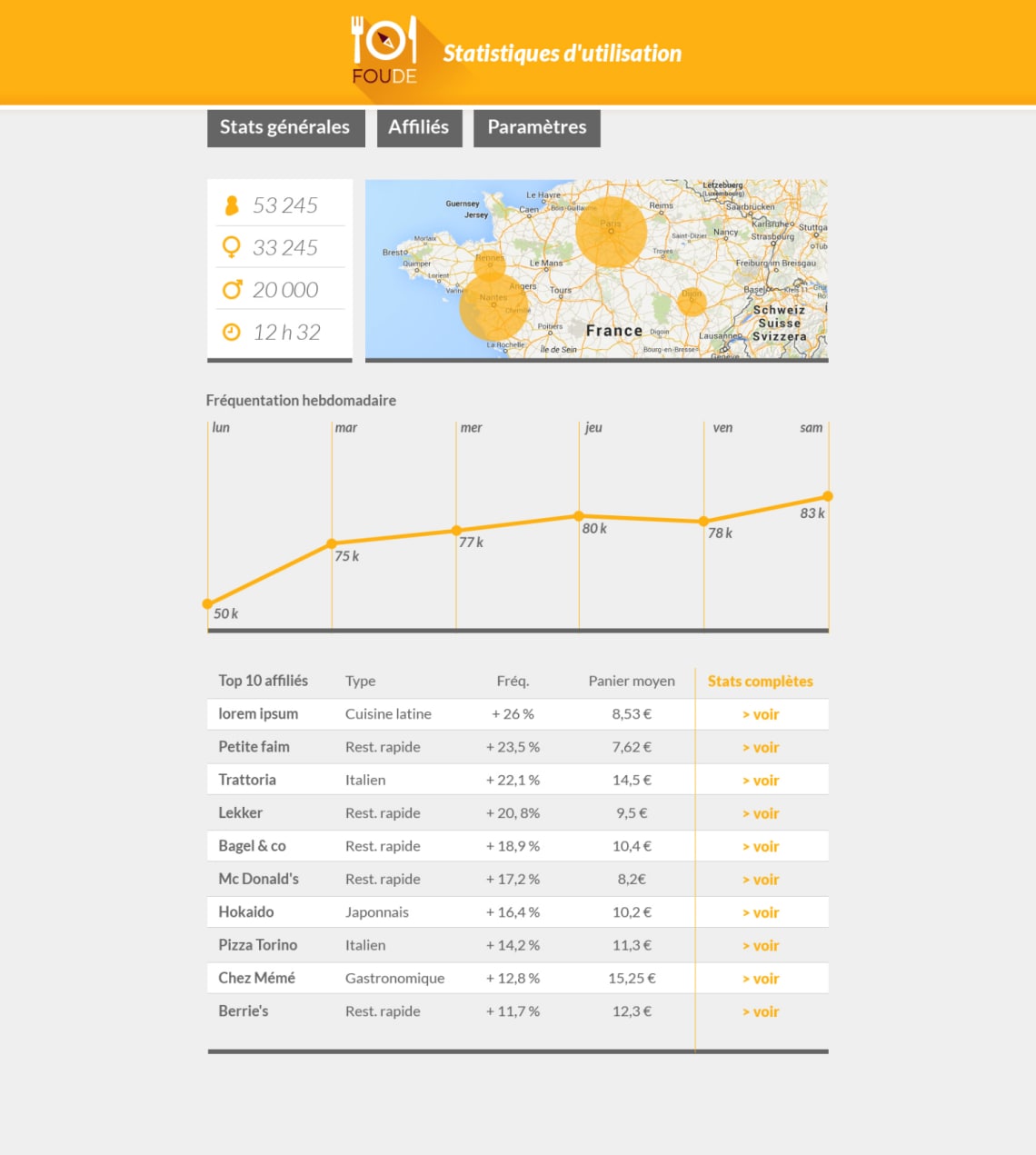Viewport: 1036px width, 1155px height.
Task: Open the Stats générales tab
Action: 285,128
